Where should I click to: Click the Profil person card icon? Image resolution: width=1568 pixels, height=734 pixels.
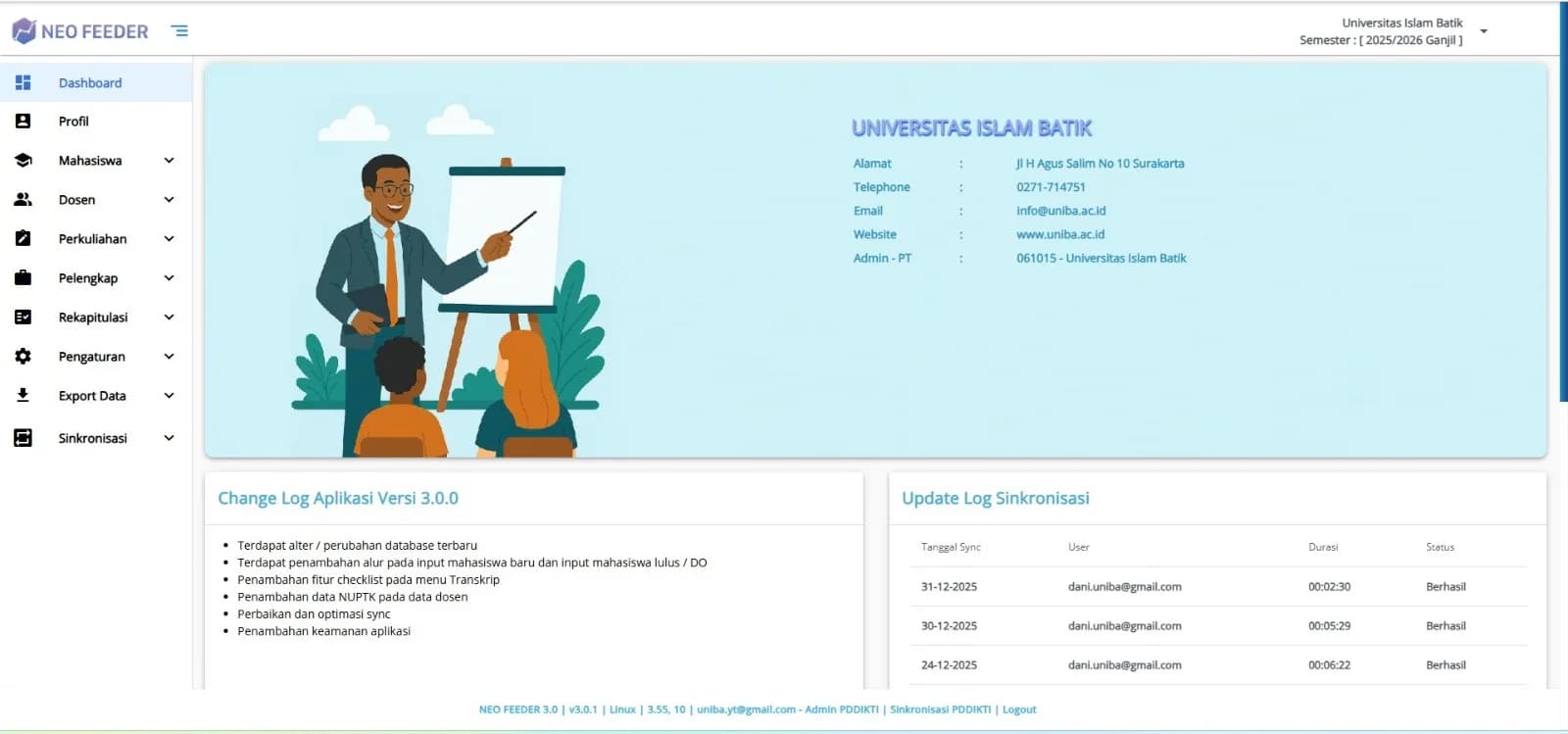click(24, 122)
